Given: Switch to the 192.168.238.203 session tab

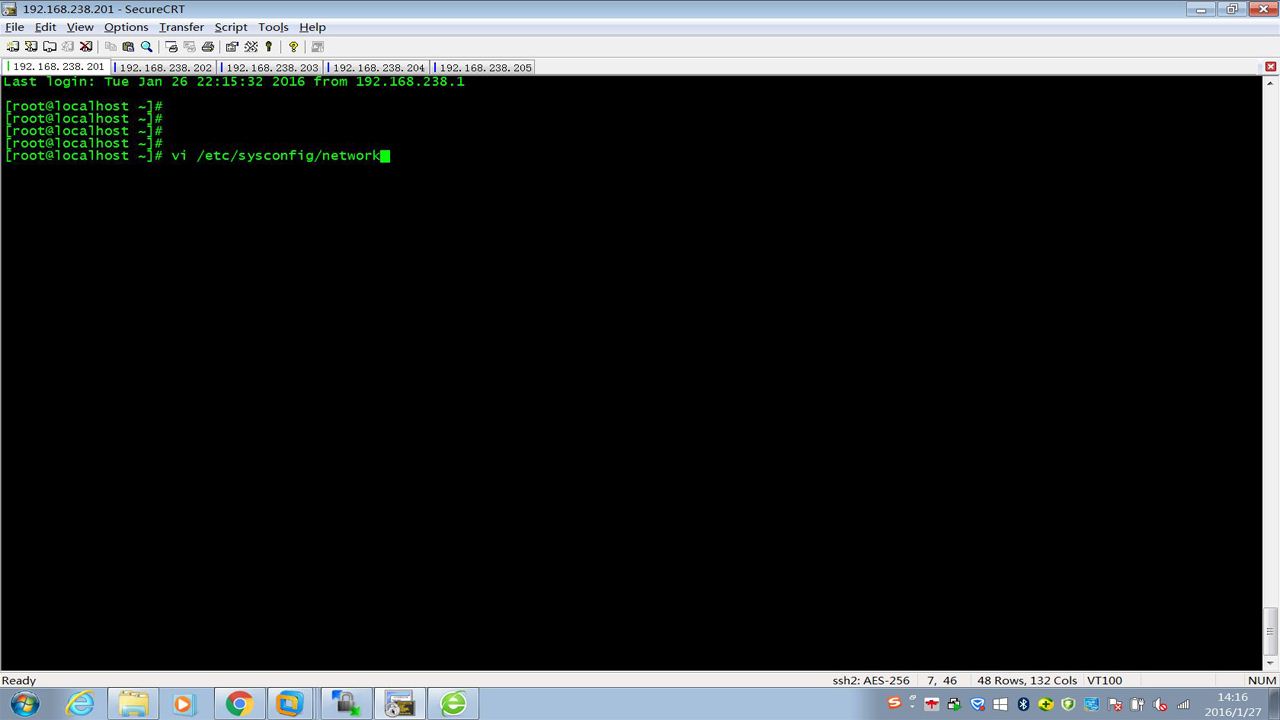Looking at the screenshot, I should pos(271,68).
